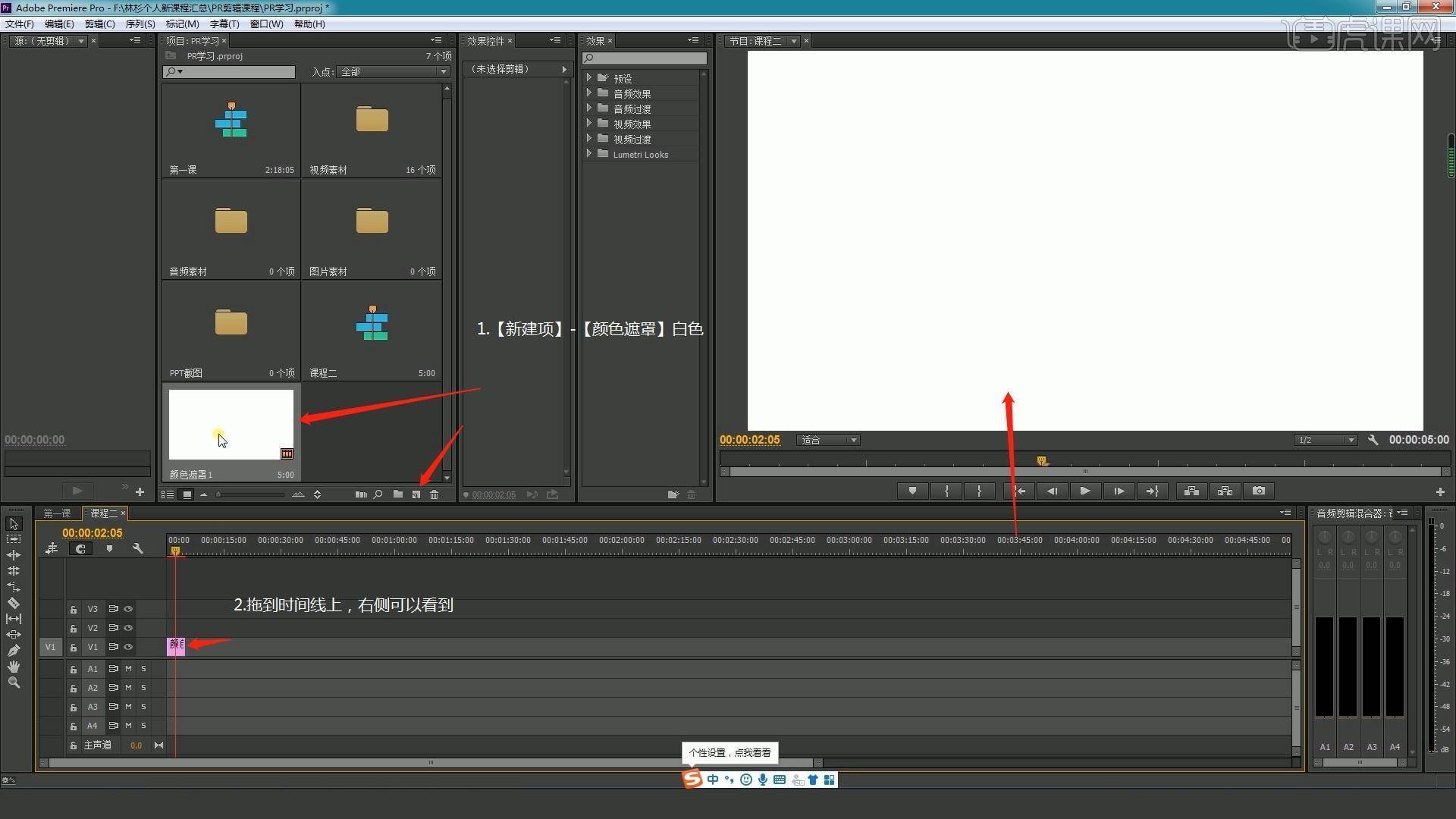Open timeline display settings wrench

tap(138, 548)
